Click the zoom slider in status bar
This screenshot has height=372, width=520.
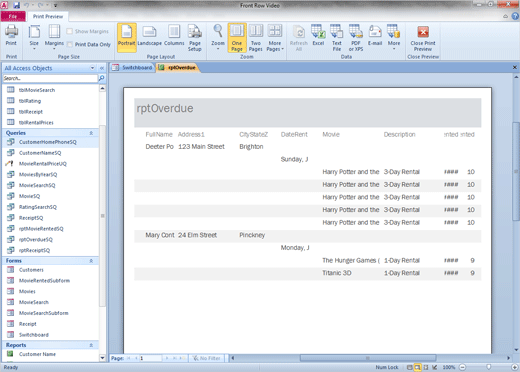[x=489, y=367]
